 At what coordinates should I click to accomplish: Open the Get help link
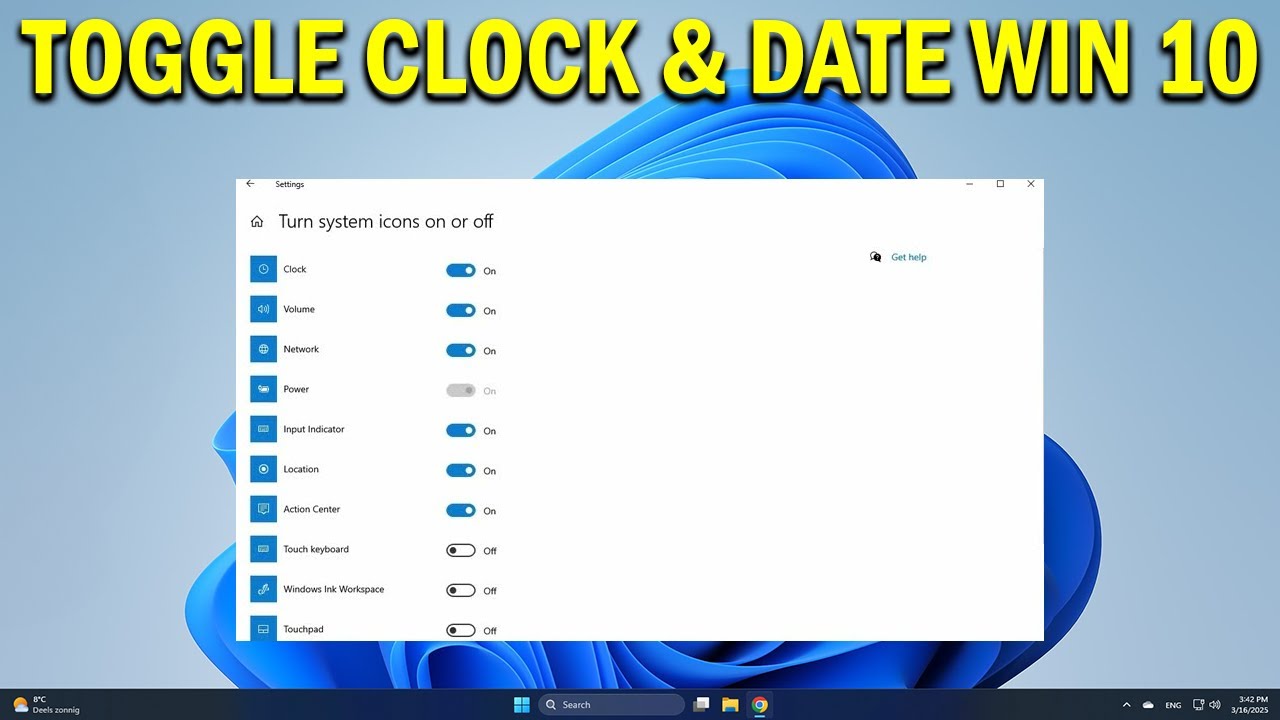pos(909,257)
